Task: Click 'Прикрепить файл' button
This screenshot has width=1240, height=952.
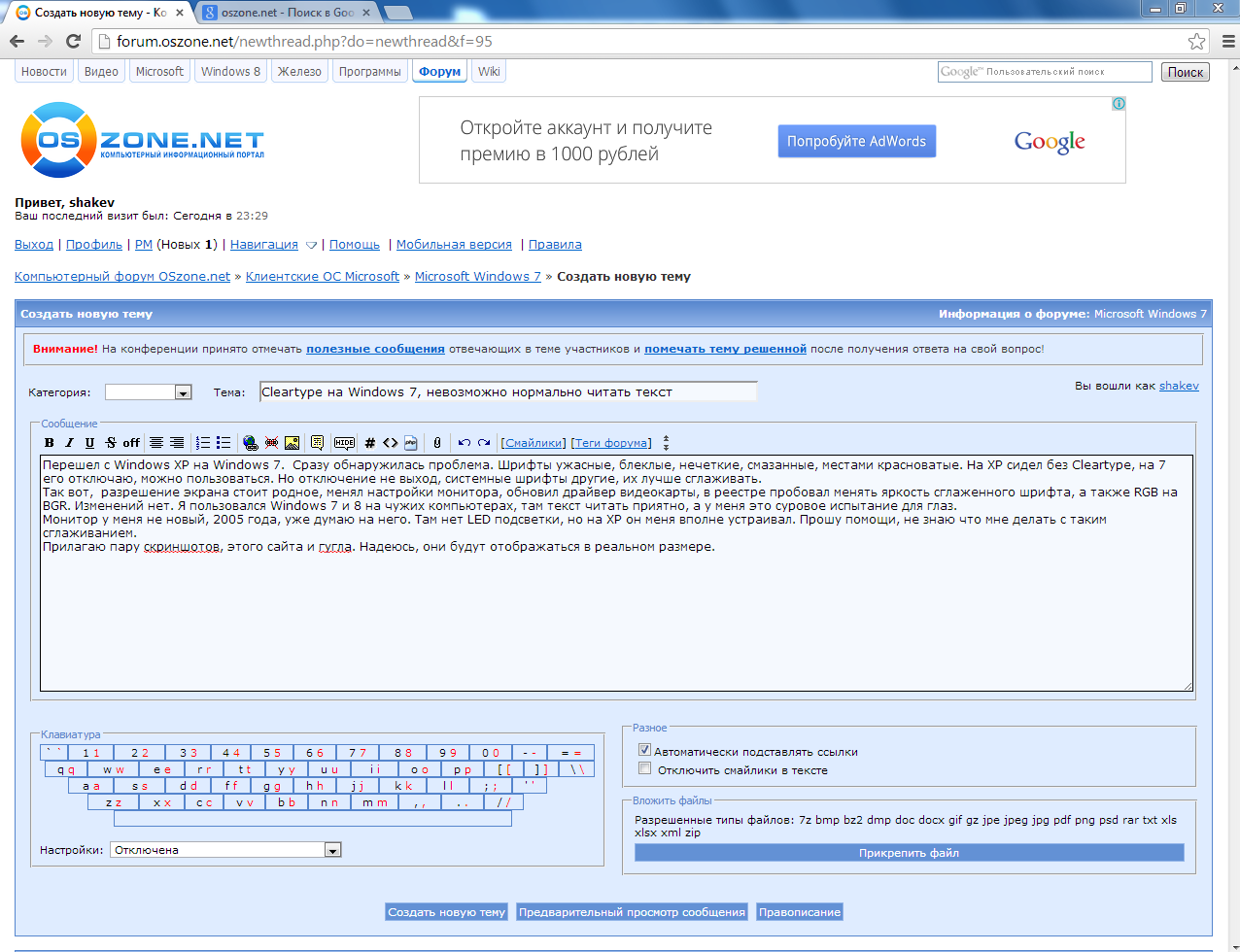Action: pyautogui.click(x=909, y=853)
